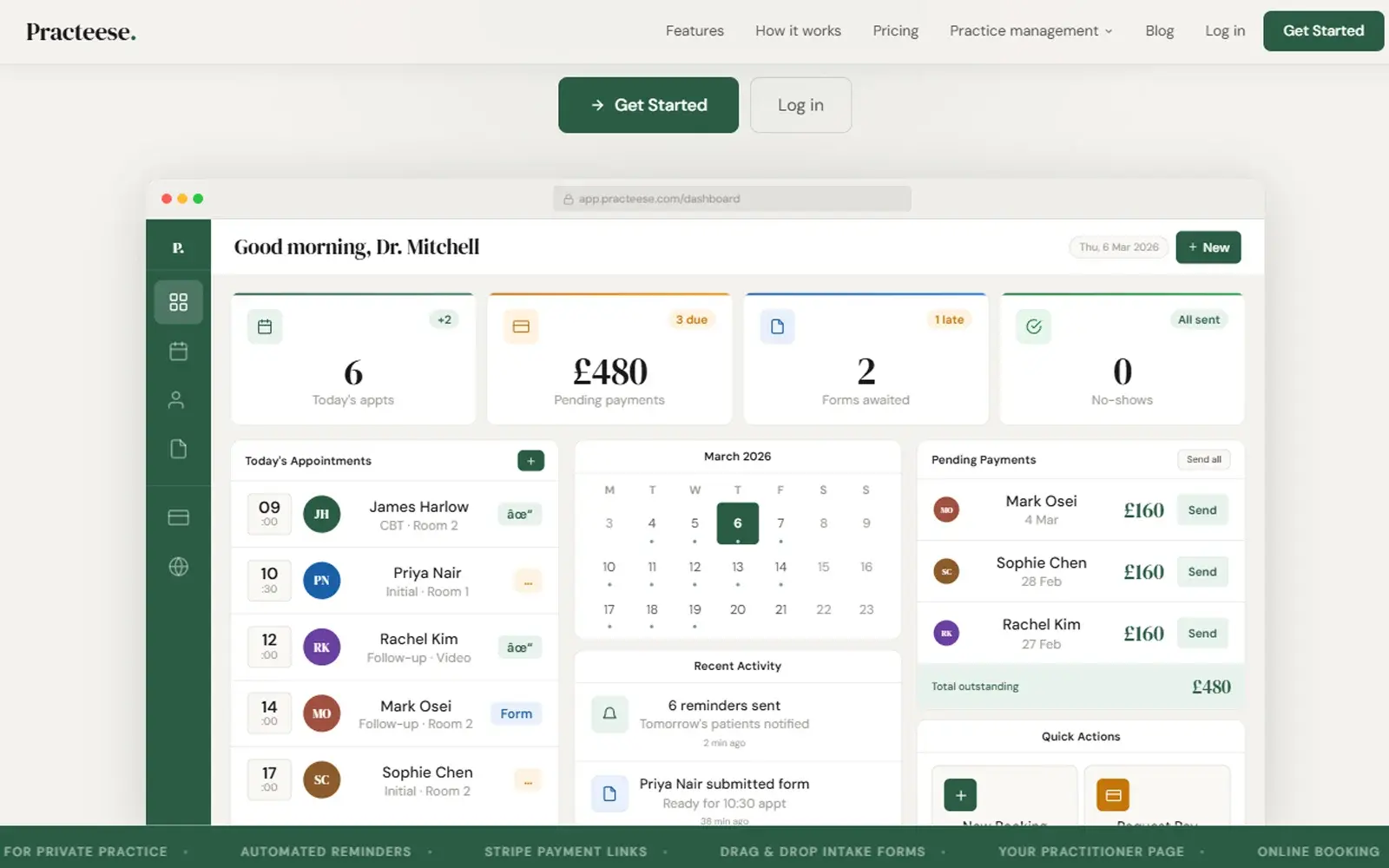The height and width of the screenshot is (868, 1389).
Task: Click the MO avatar in Today's Appointments
Action: (321, 713)
